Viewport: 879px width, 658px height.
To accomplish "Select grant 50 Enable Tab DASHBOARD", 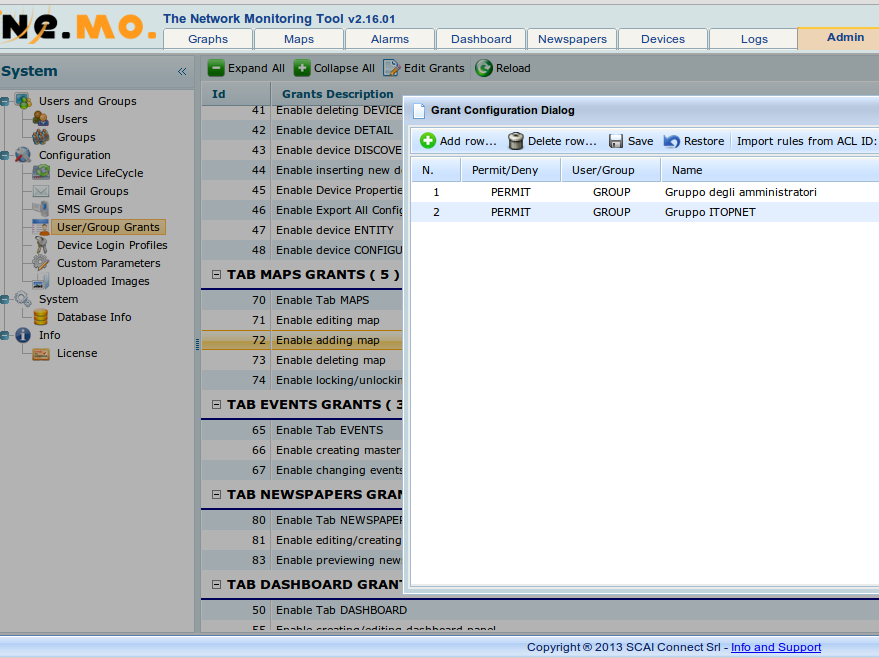I will tap(540, 610).
